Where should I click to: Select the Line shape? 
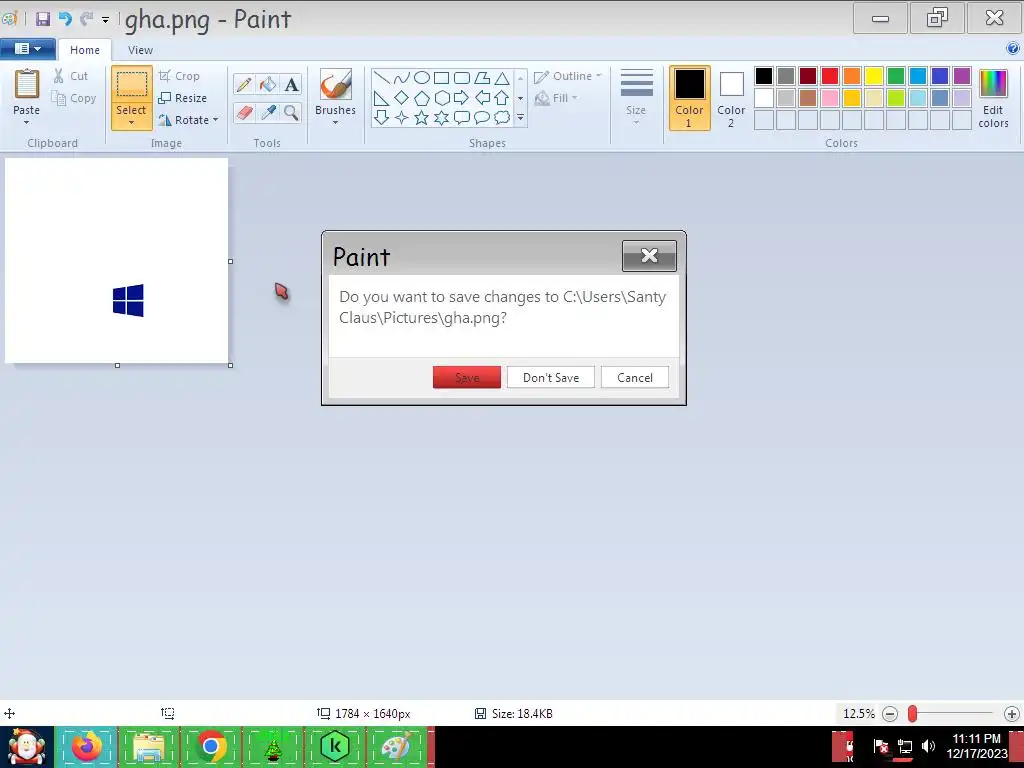(x=382, y=78)
